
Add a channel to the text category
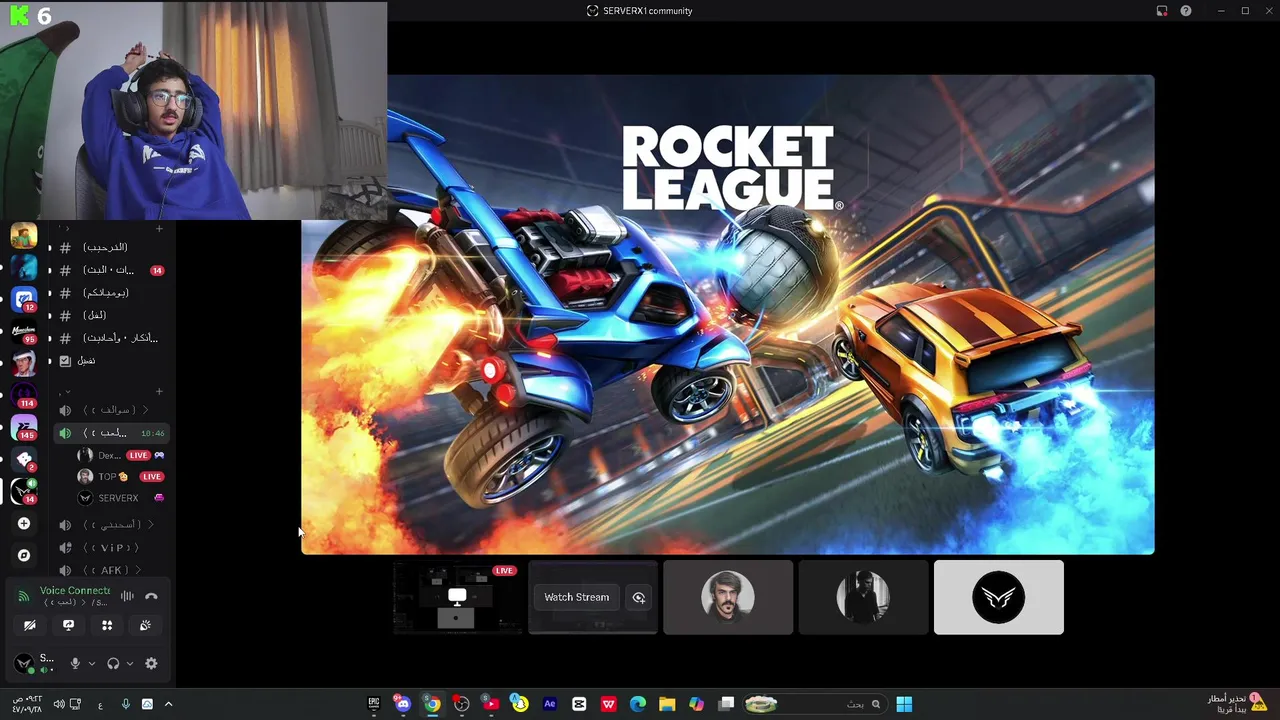click(x=159, y=229)
